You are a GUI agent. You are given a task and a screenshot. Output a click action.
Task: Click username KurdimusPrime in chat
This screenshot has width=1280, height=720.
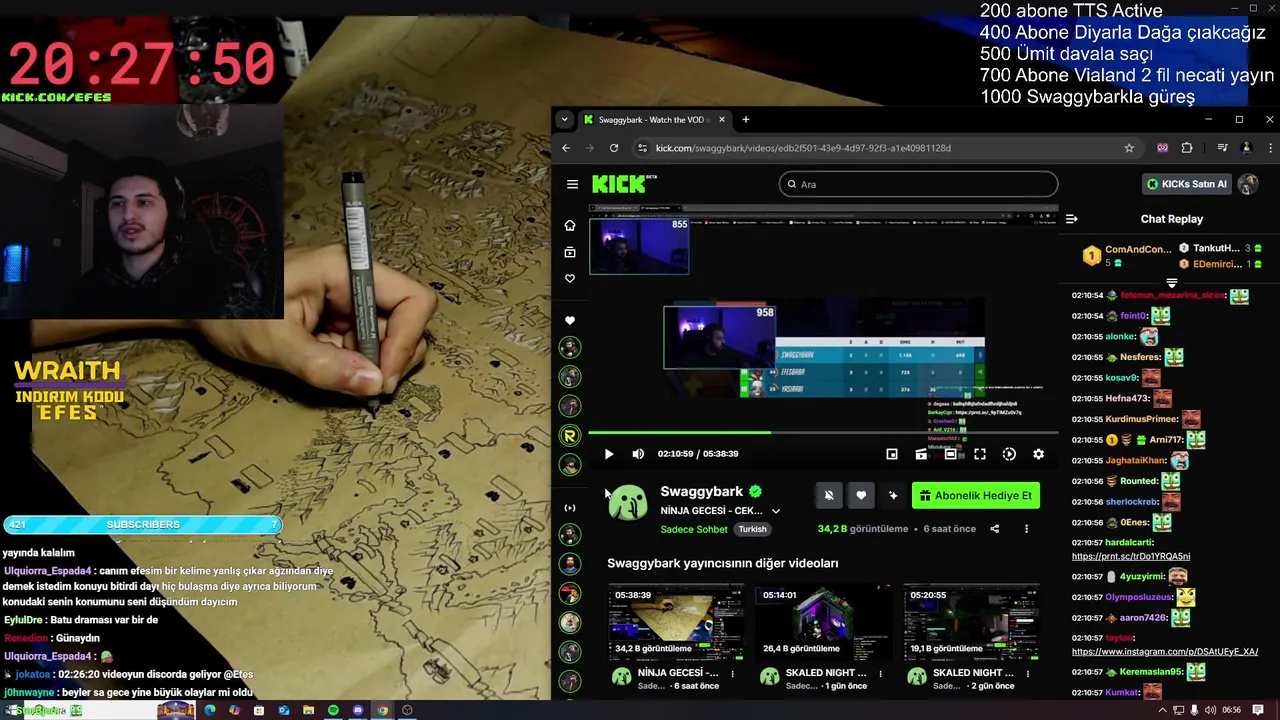coord(1141,419)
